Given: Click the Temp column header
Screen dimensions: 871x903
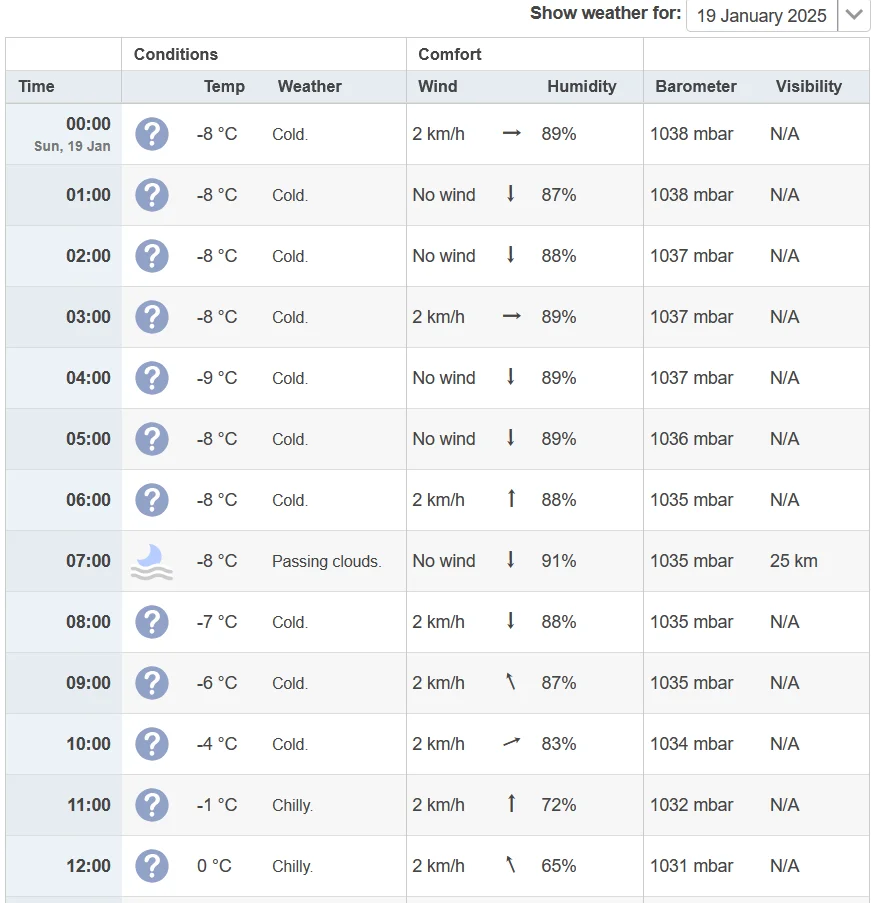Looking at the screenshot, I should [224, 86].
